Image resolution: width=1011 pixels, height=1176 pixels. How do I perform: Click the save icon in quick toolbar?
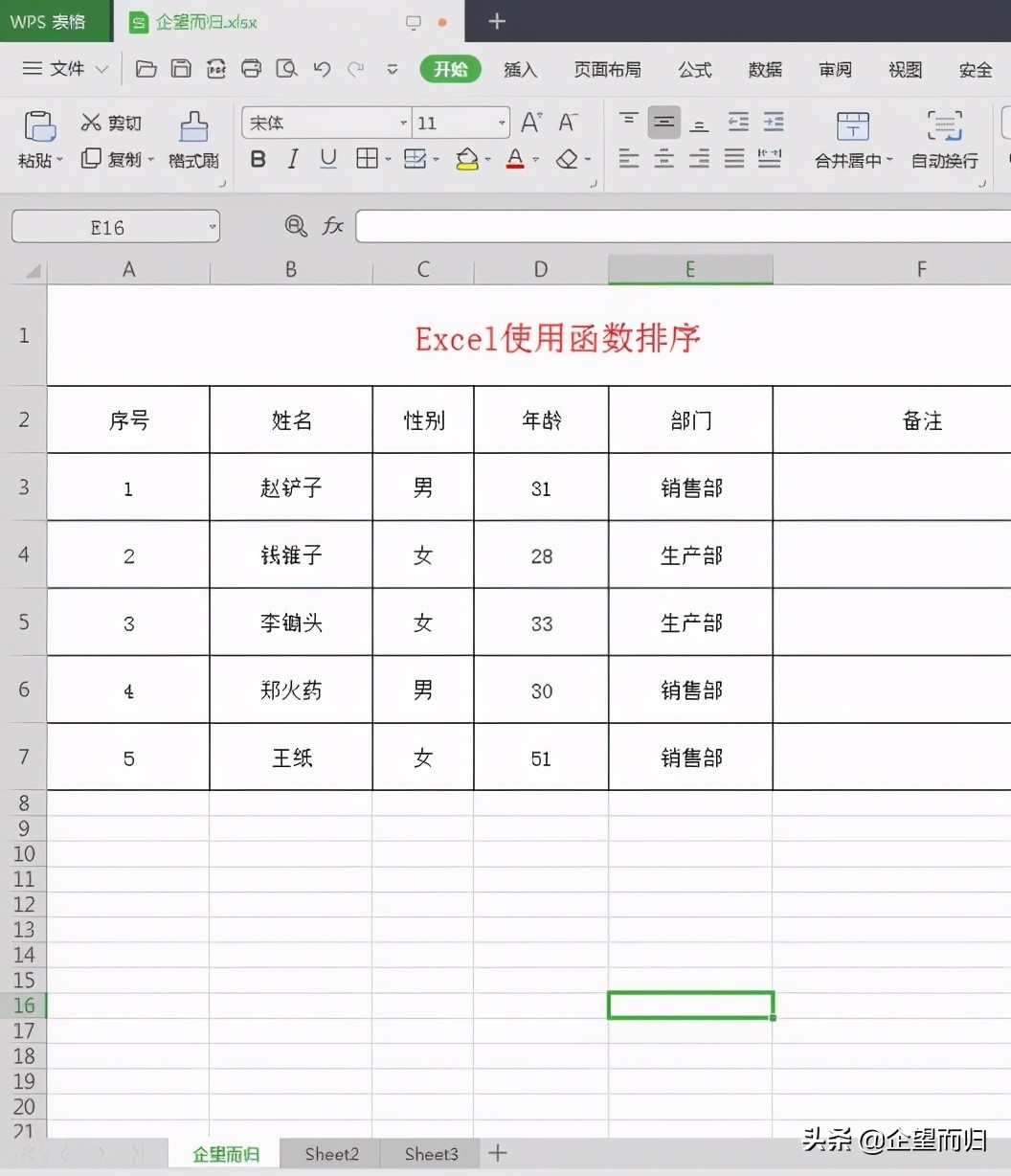(x=181, y=69)
